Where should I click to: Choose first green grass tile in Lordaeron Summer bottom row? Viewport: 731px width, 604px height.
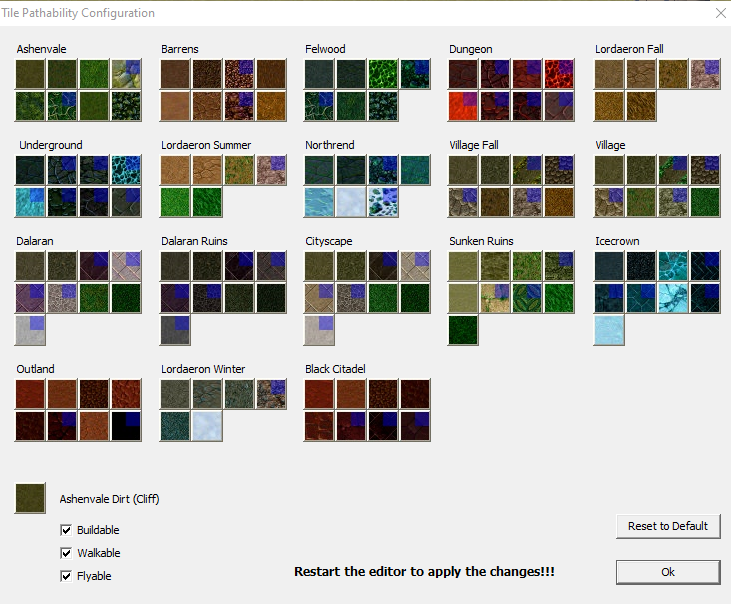click(x=175, y=202)
